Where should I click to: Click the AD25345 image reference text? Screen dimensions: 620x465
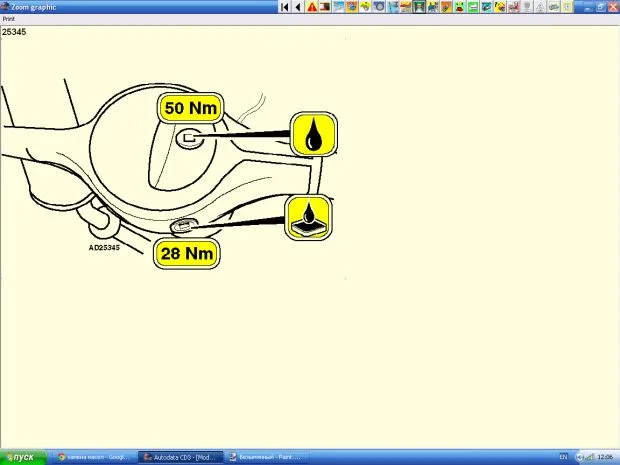pyautogui.click(x=103, y=247)
